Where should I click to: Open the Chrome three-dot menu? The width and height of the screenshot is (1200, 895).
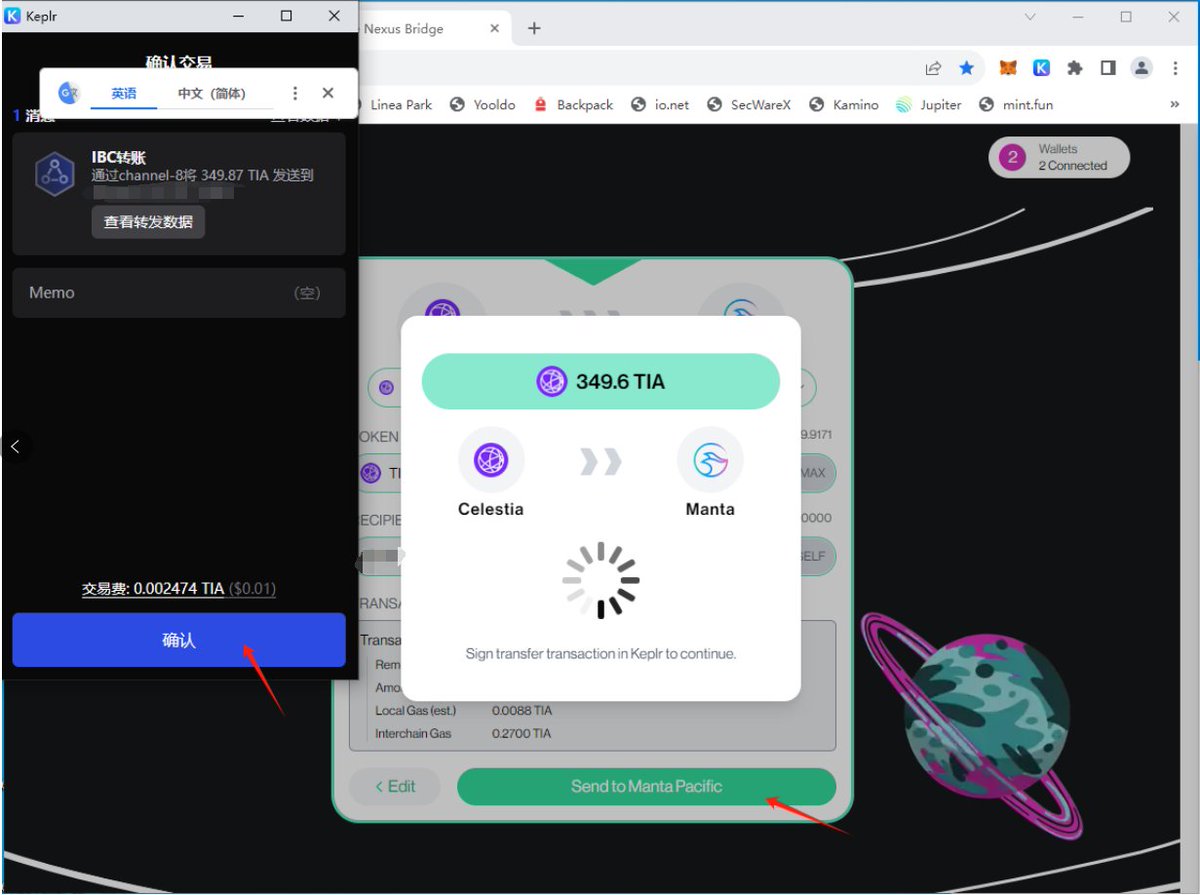pos(1174,68)
